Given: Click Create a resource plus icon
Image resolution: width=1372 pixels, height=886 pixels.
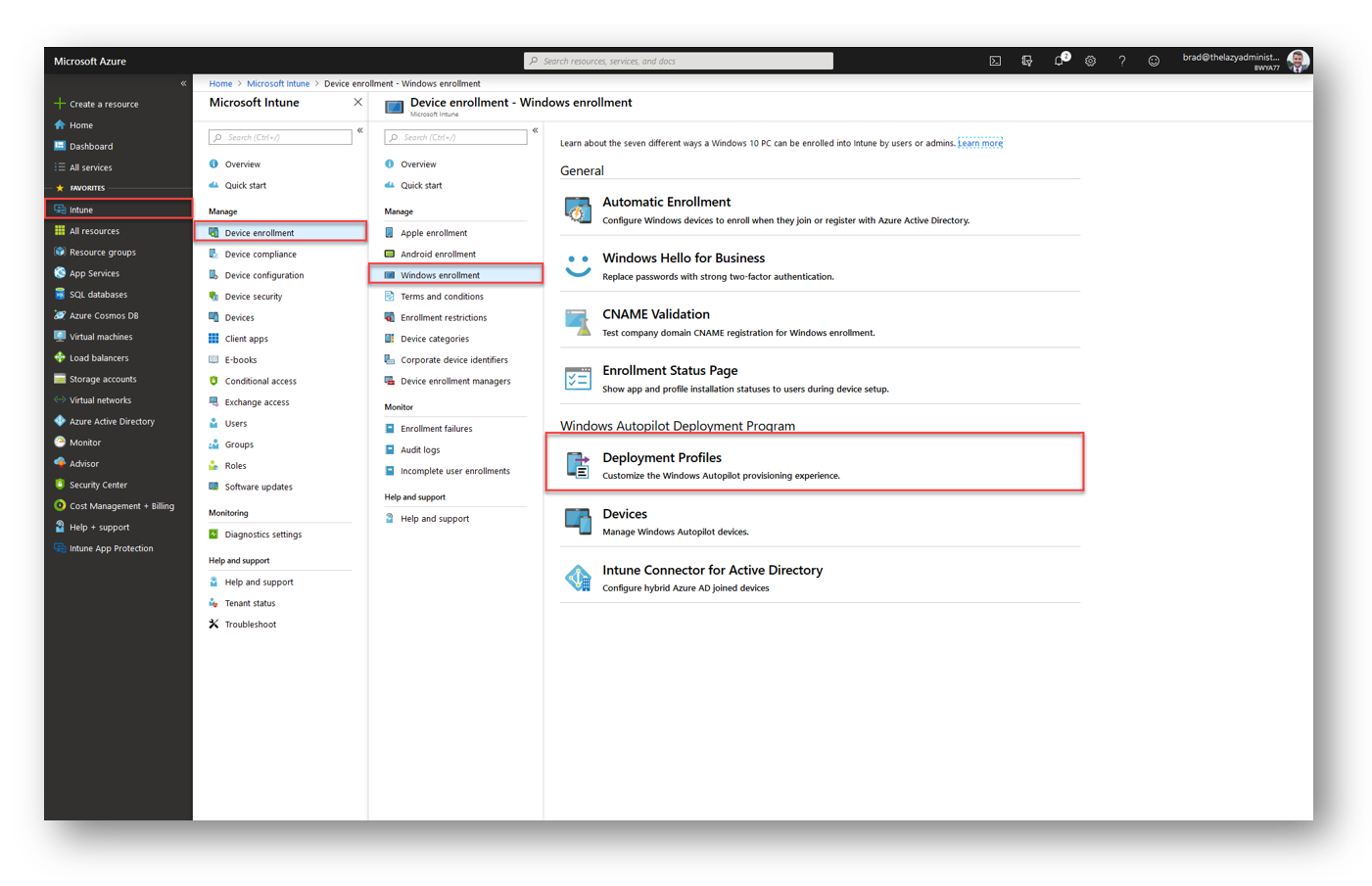Looking at the screenshot, I should [60, 104].
